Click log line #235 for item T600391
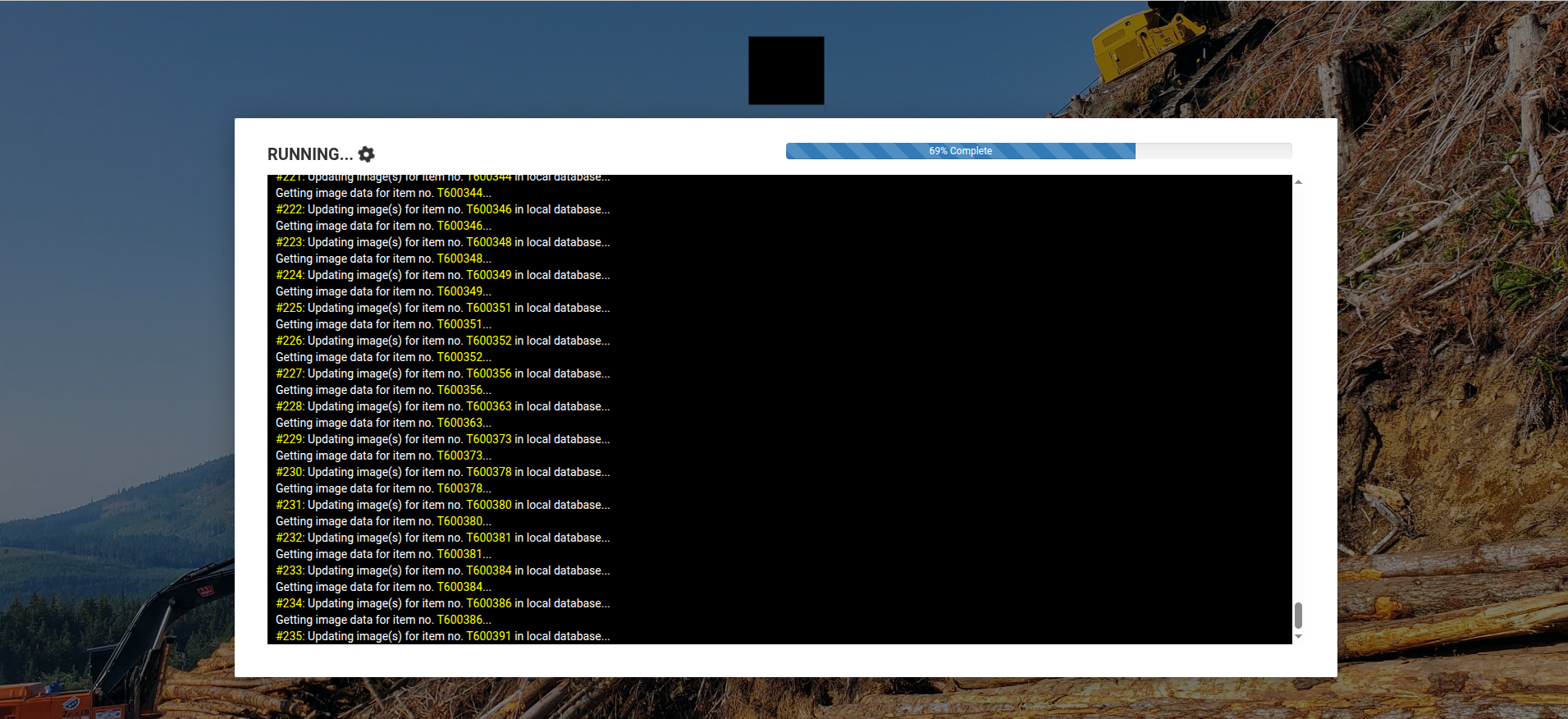Screen dimensions: 1568x719 (x=443, y=636)
